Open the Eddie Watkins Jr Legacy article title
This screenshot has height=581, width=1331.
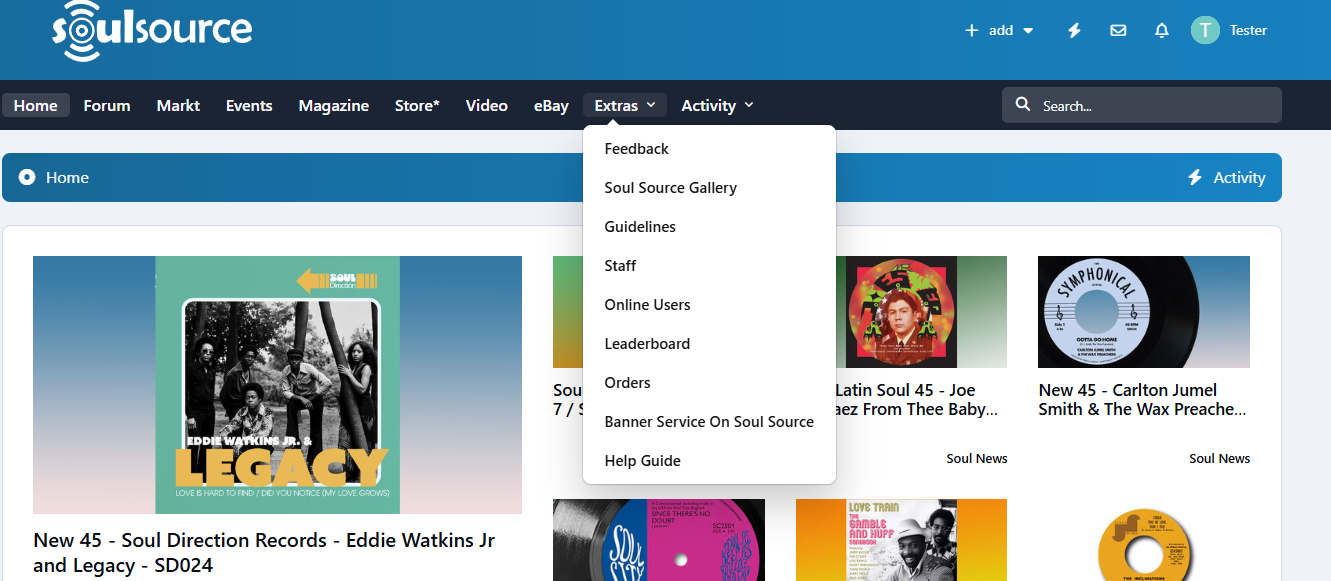click(264, 553)
